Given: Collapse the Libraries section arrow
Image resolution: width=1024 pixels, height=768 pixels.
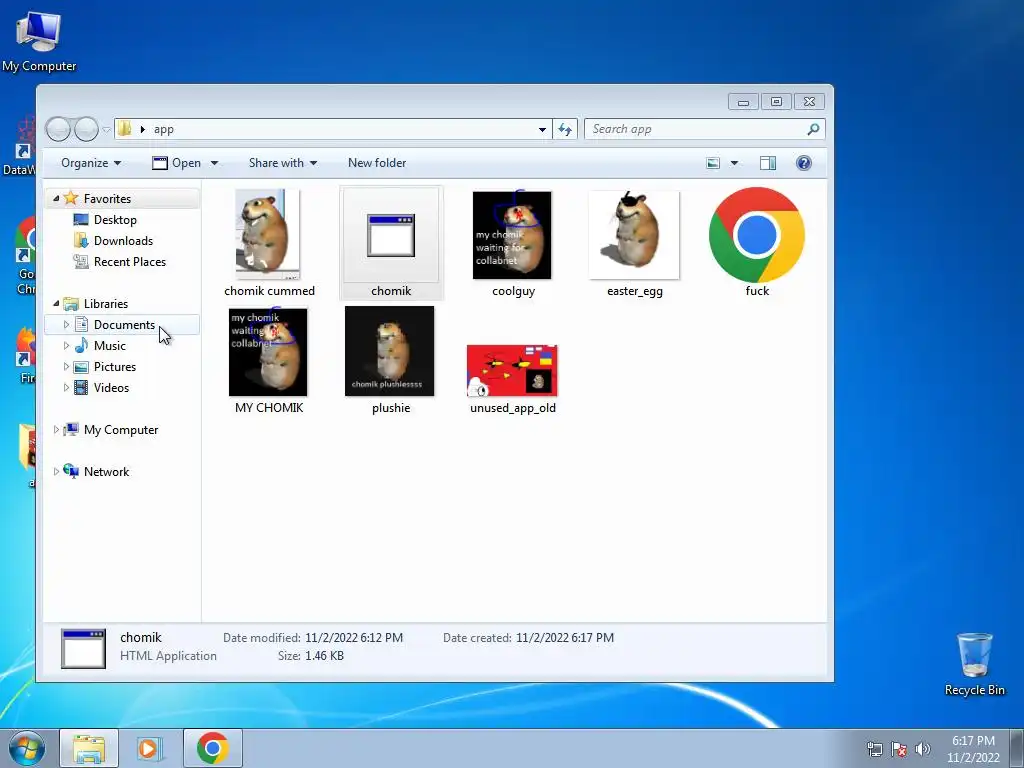Looking at the screenshot, I should [x=56, y=304].
